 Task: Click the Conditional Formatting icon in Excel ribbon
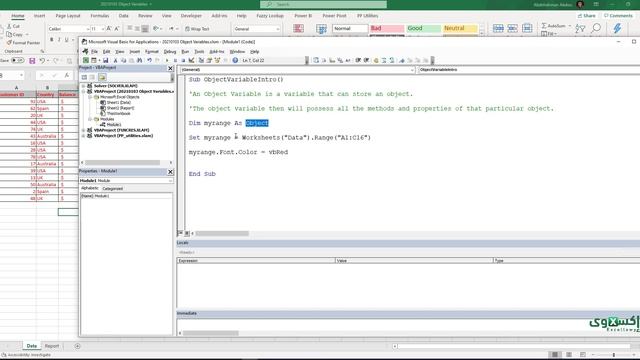tap(298, 28)
